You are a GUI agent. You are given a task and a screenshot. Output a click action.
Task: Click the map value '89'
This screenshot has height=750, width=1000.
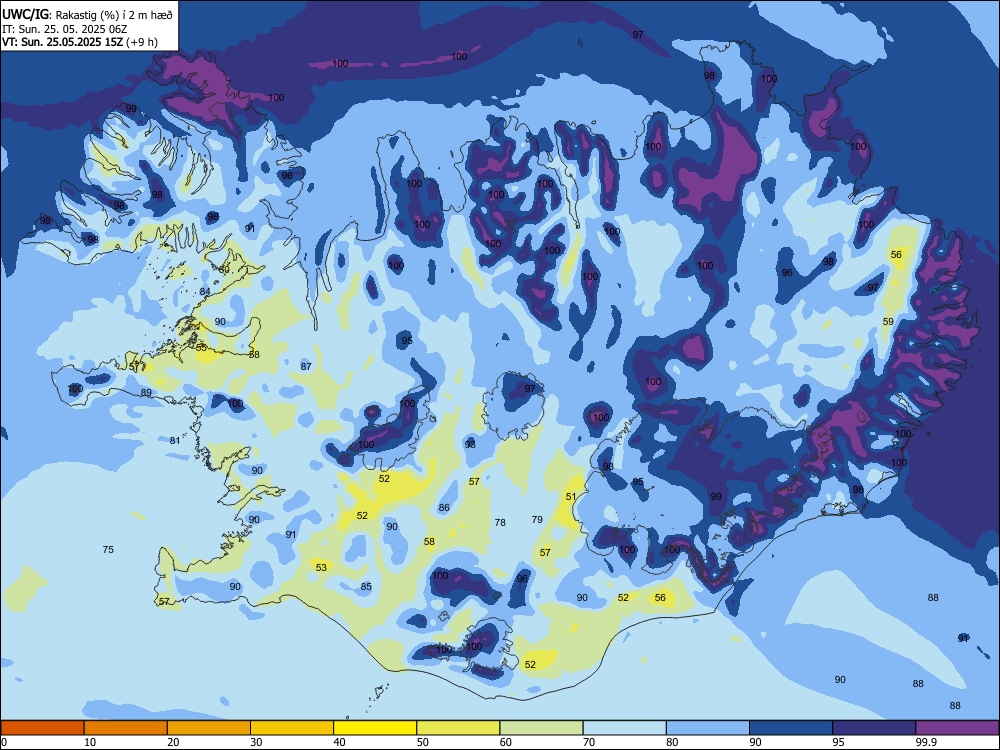tap(146, 392)
